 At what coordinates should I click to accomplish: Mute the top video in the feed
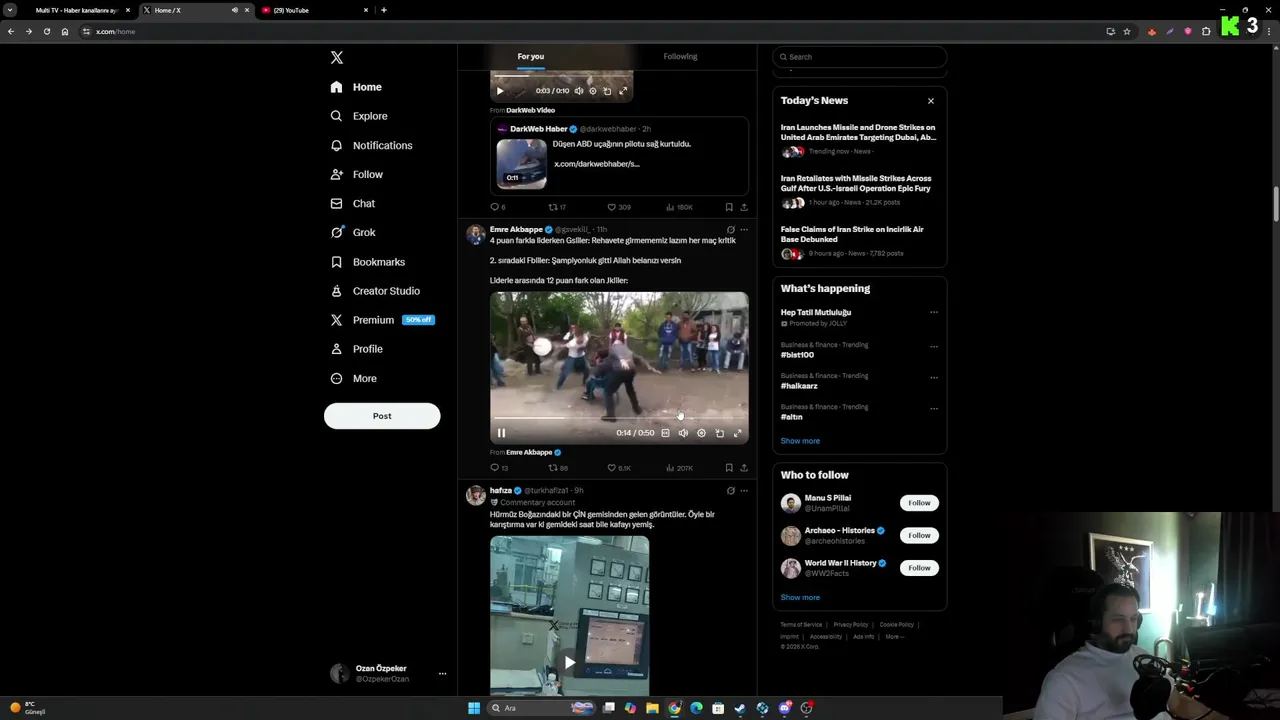click(578, 91)
